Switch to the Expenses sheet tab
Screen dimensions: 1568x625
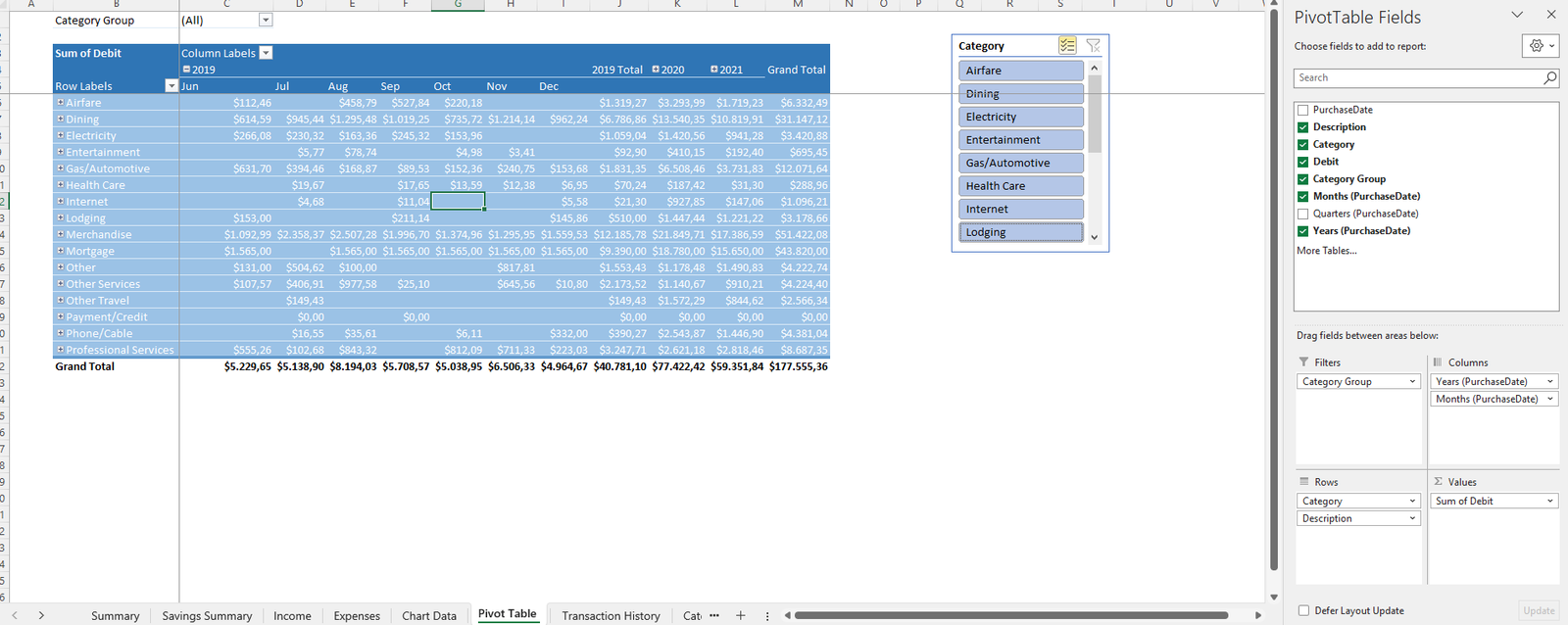coord(357,616)
